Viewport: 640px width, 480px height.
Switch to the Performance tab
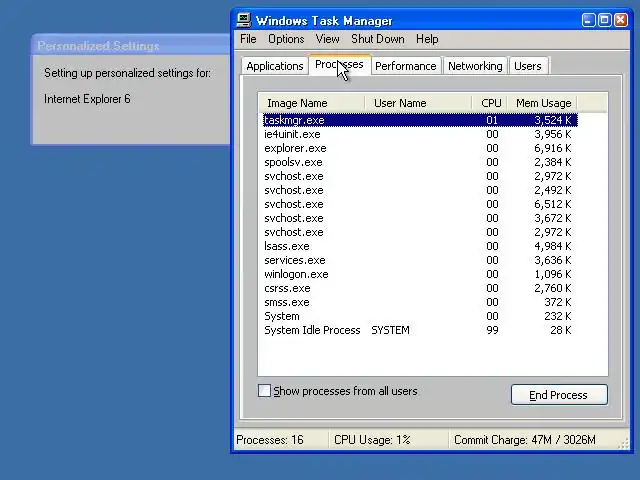click(x=406, y=66)
